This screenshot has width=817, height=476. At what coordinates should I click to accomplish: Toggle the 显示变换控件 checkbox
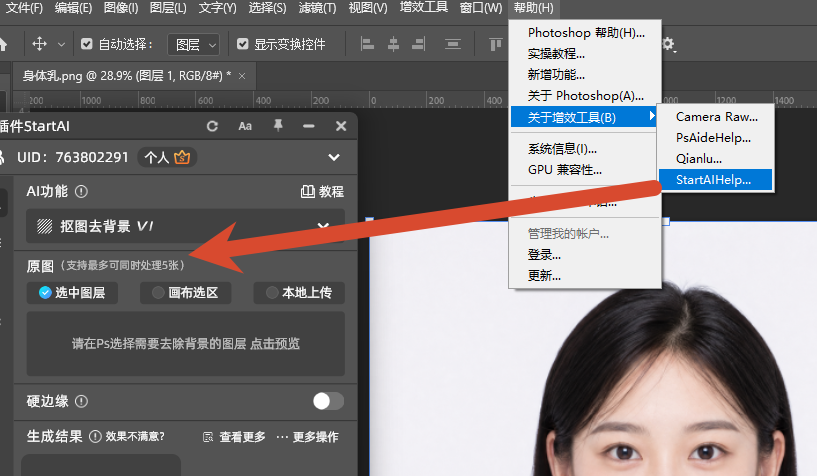tap(242, 44)
